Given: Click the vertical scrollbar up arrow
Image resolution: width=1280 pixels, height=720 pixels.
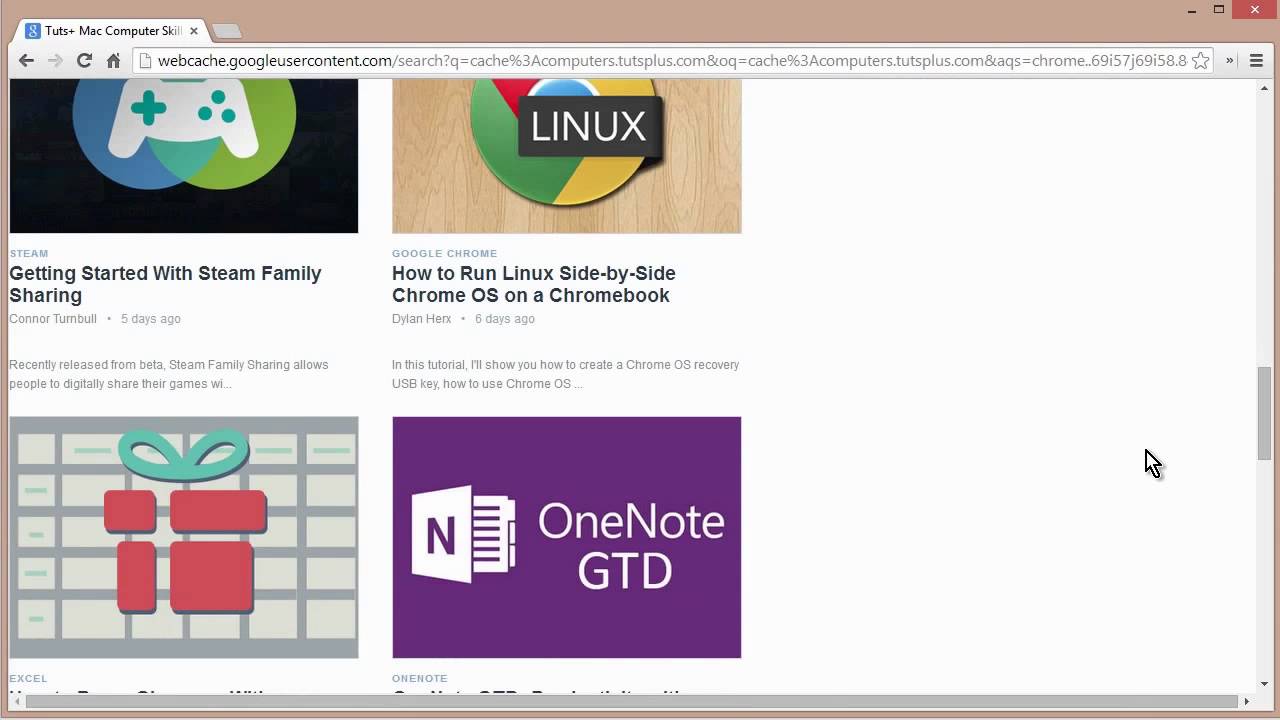Looking at the screenshot, I should click(1265, 88).
